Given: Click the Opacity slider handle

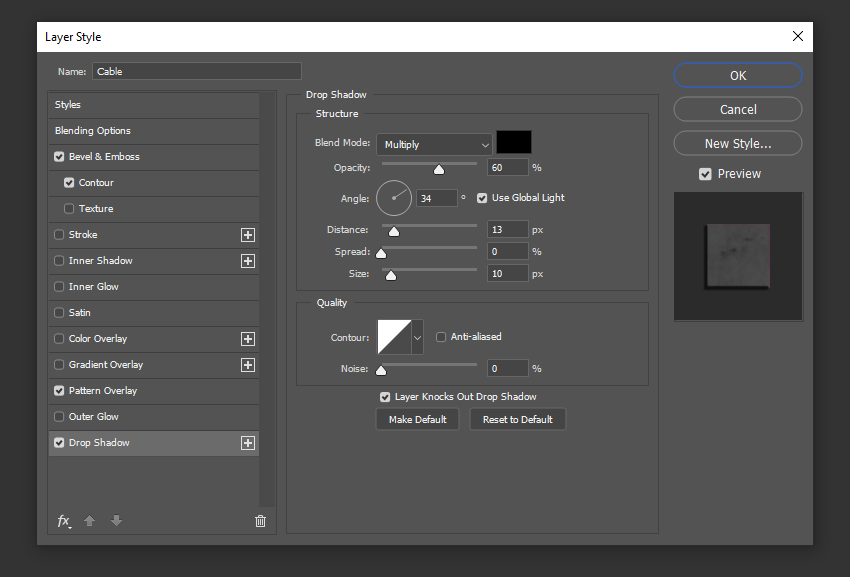Looking at the screenshot, I should [x=439, y=170].
